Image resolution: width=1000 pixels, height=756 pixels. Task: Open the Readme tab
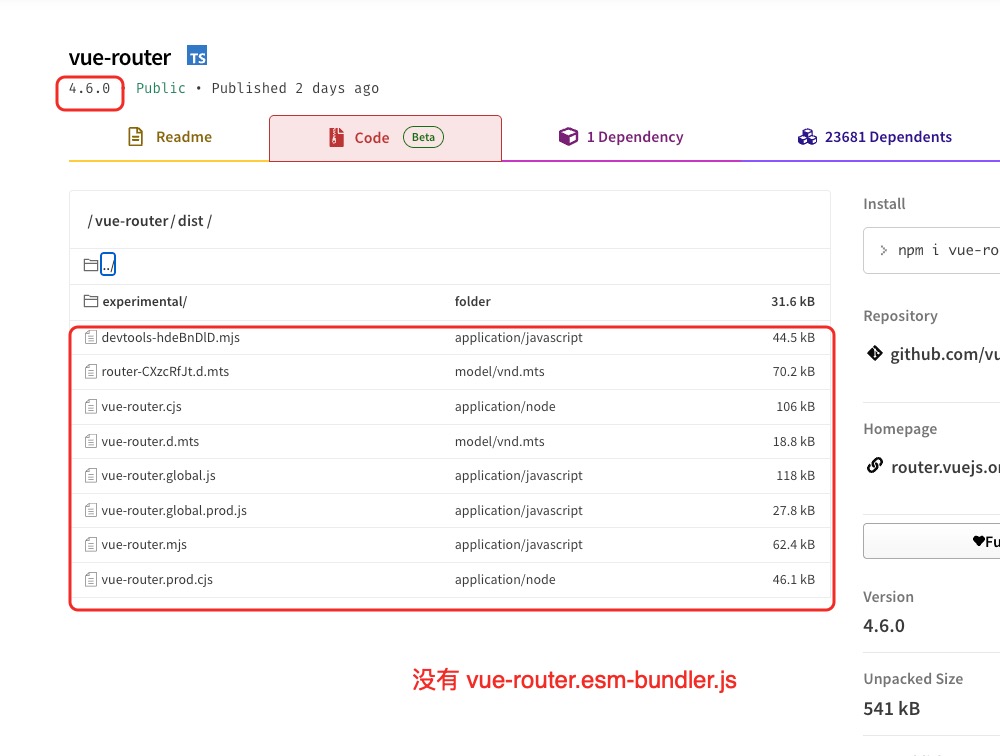click(x=183, y=137)
